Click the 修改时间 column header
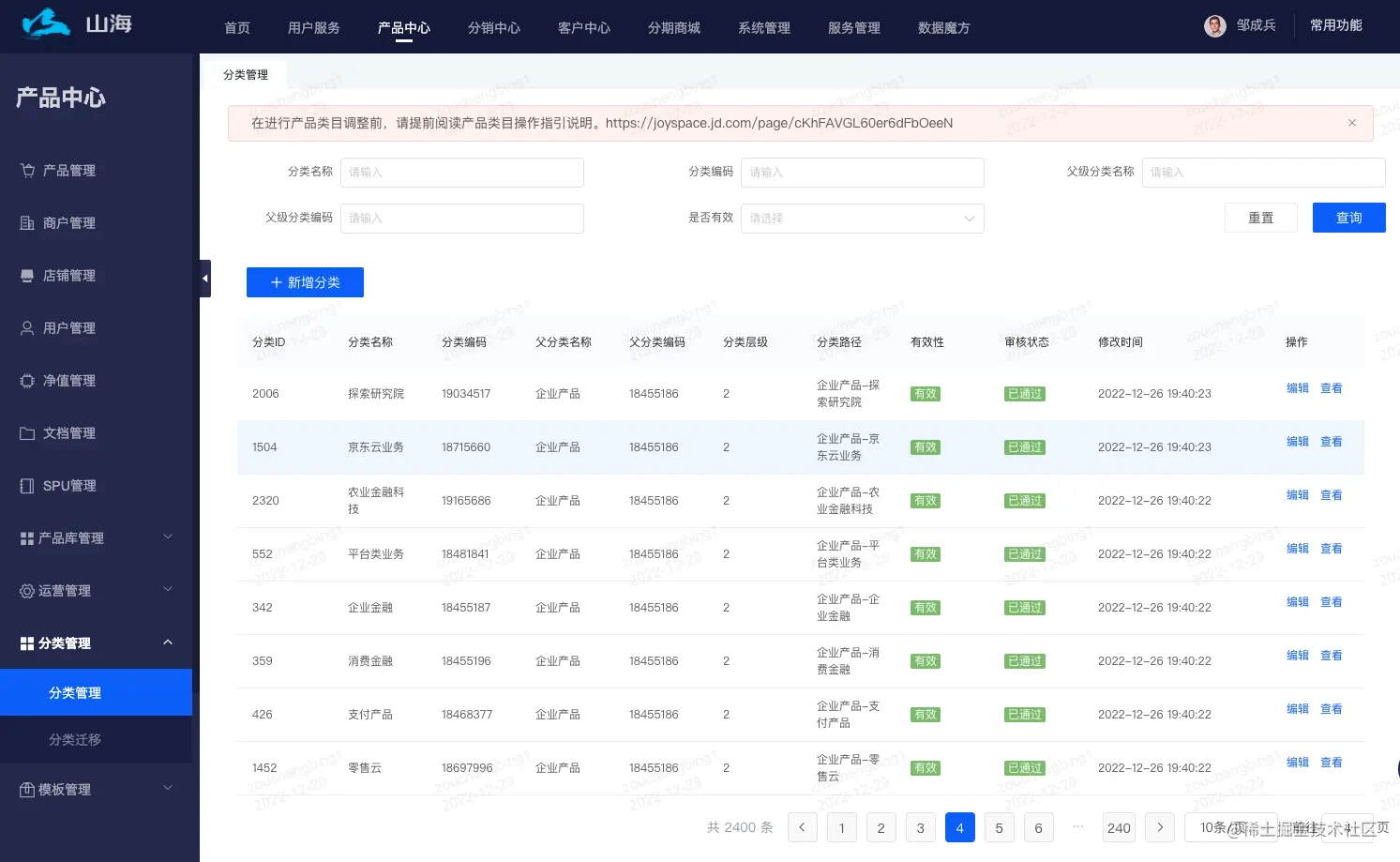This screenshot has width=1400, height=862. point(1121,342)
